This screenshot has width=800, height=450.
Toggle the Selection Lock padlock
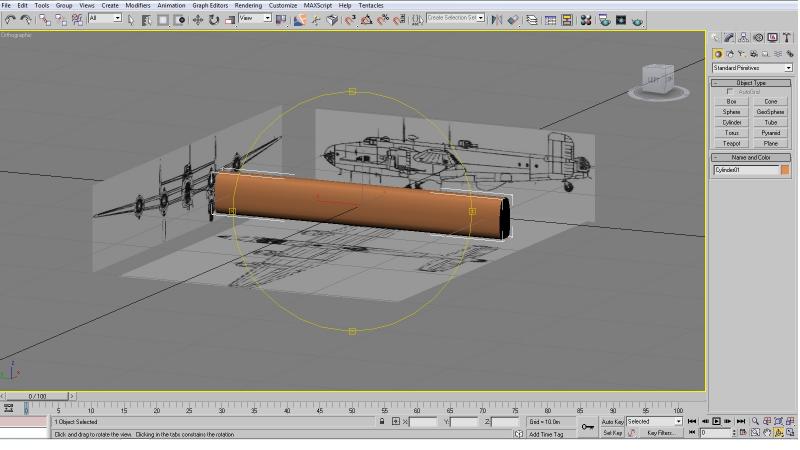click(382, 421)
